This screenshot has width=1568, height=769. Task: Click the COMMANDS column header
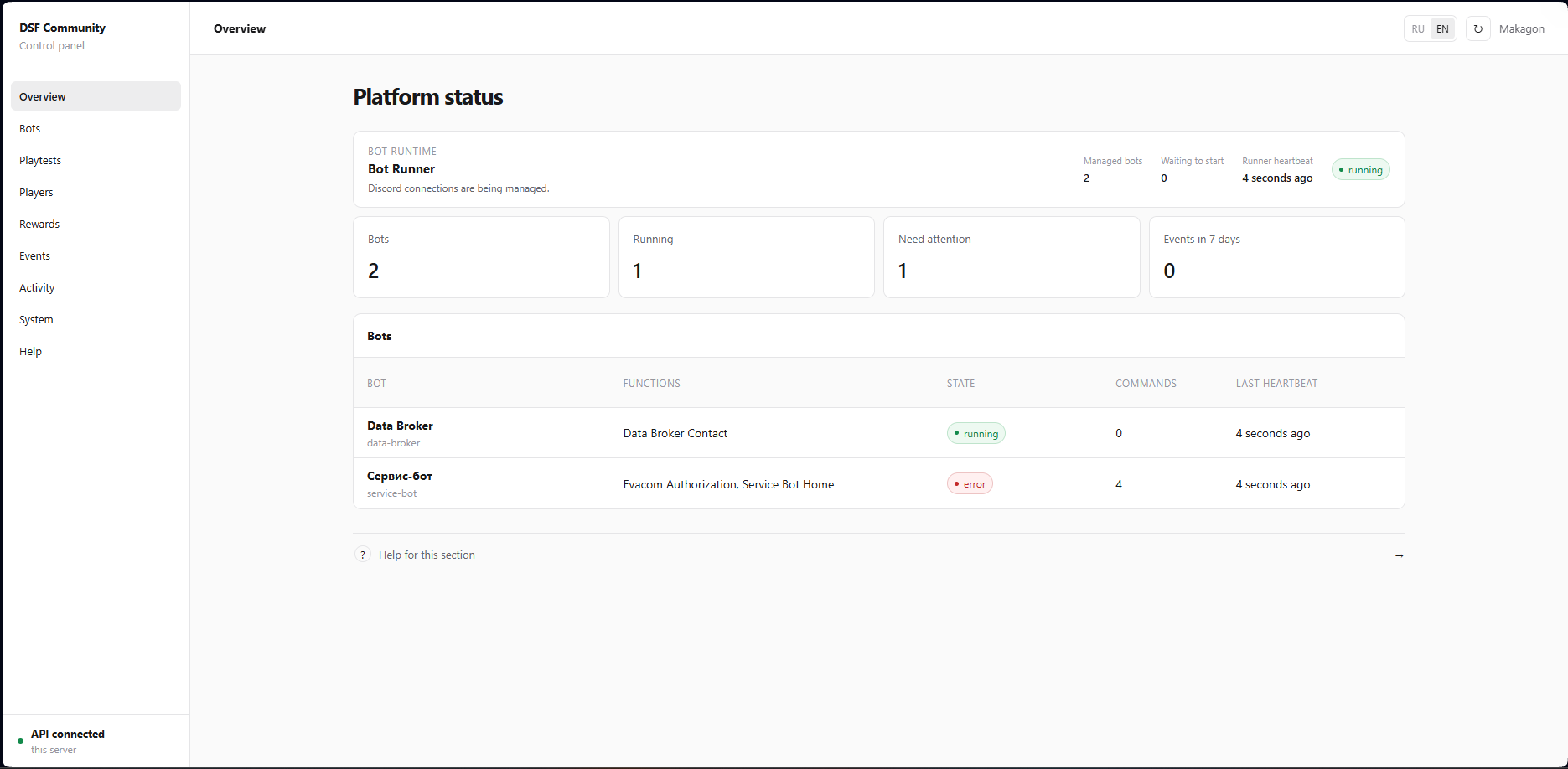pyautogui.click(x=1146, y=384)
